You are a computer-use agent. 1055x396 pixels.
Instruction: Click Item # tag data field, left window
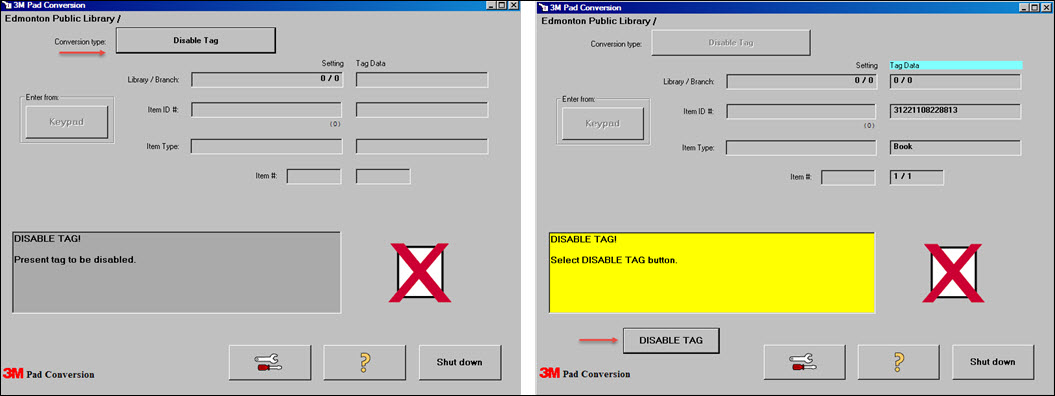pyautogui.click(x=383, y=177)
